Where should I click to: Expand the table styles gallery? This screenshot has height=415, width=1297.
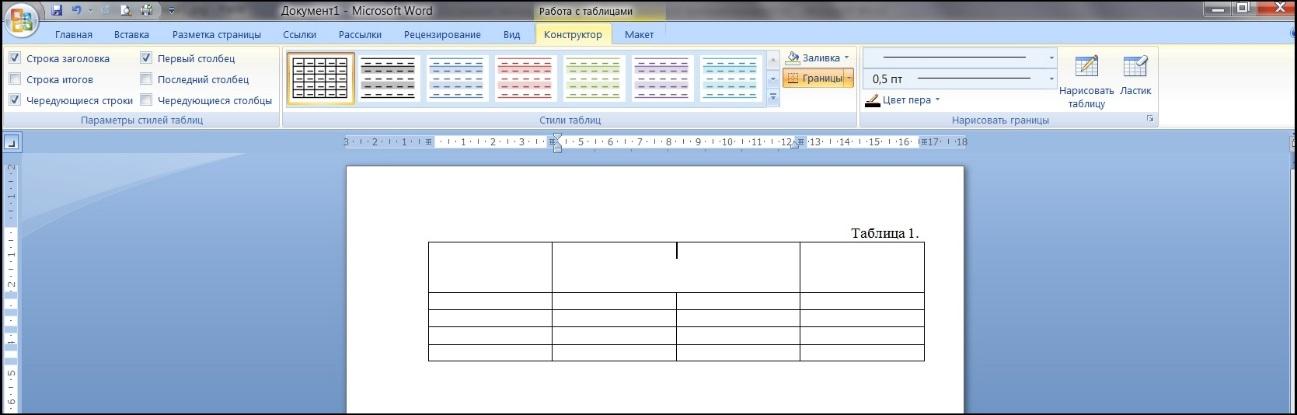point(772,97)
